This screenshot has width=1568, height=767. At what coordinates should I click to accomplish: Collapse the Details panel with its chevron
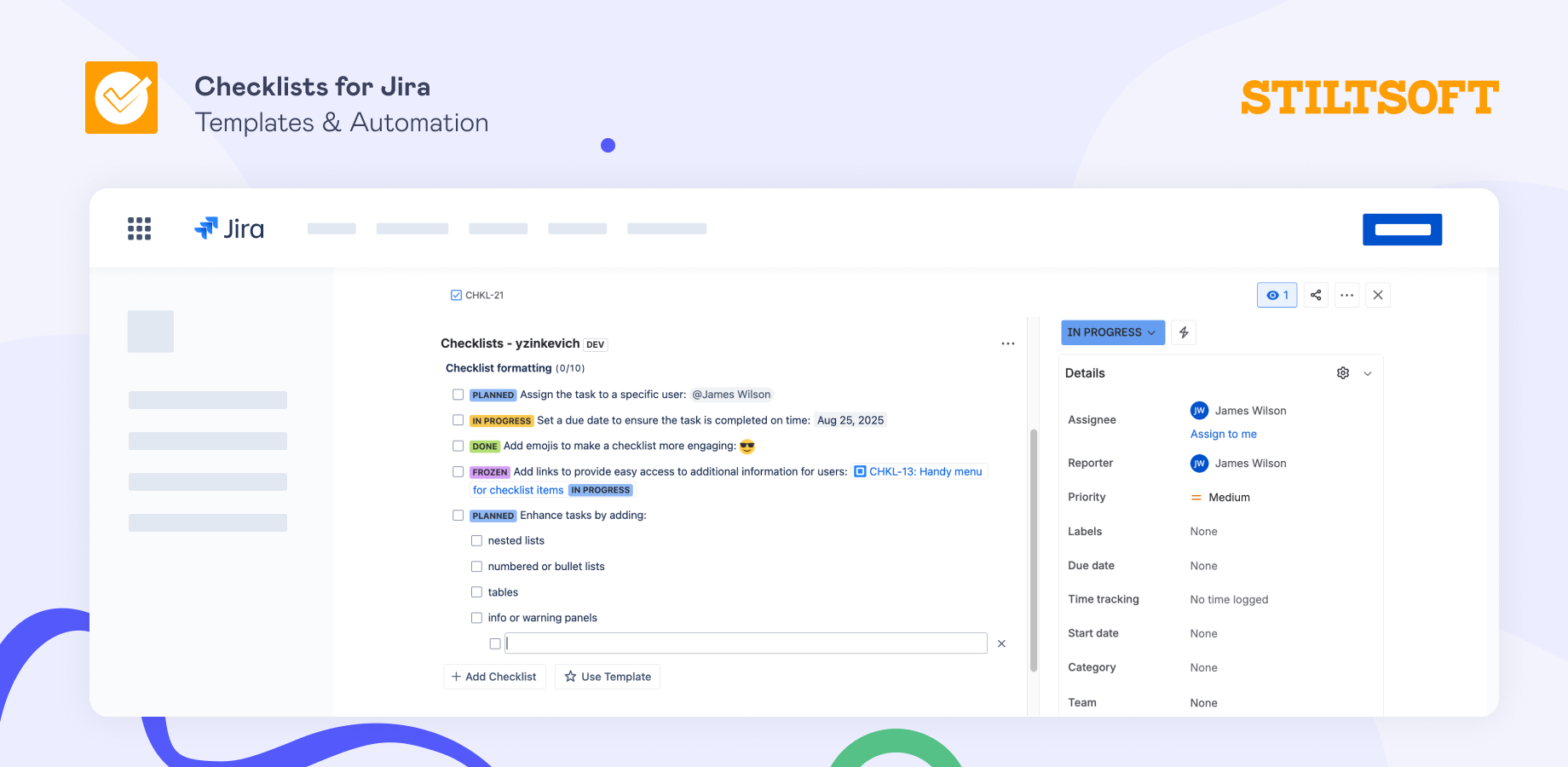pos(1368,372)
